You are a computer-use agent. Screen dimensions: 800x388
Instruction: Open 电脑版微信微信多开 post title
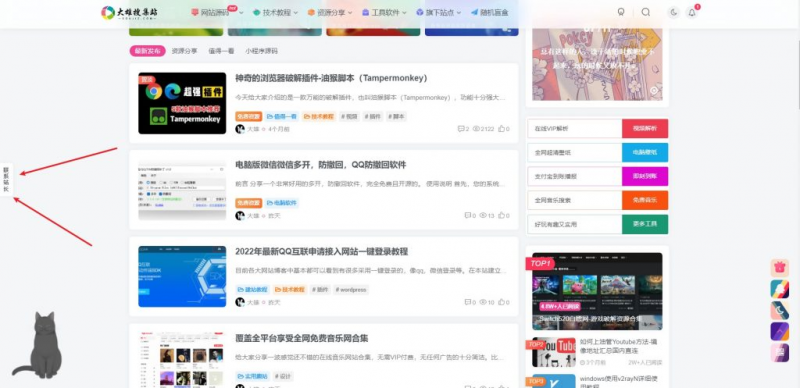pos(320,165)
